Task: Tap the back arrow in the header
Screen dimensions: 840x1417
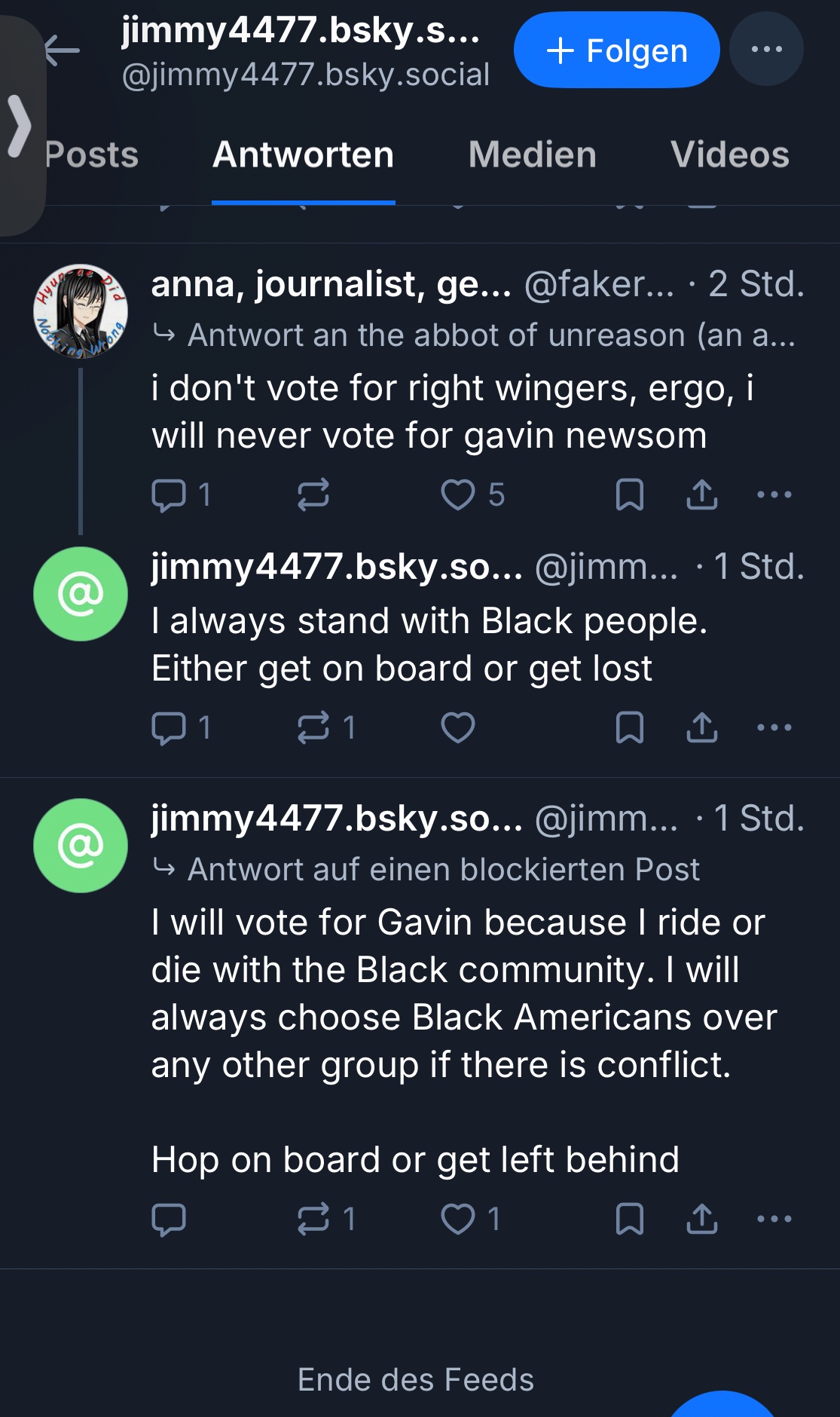Action: pyautogui.click(x=63, y=50)
